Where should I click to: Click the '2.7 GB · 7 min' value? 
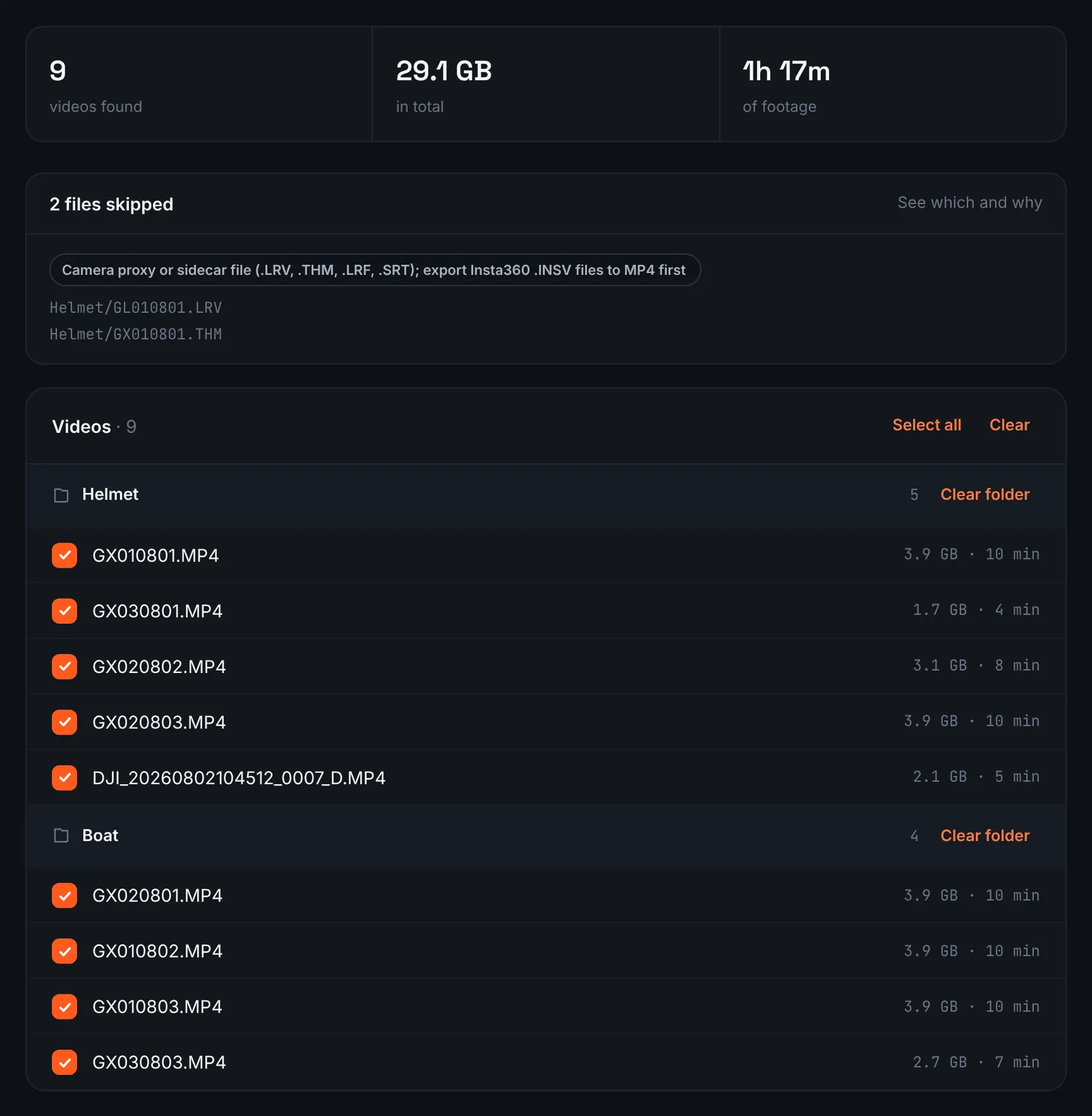point(976,1062)
